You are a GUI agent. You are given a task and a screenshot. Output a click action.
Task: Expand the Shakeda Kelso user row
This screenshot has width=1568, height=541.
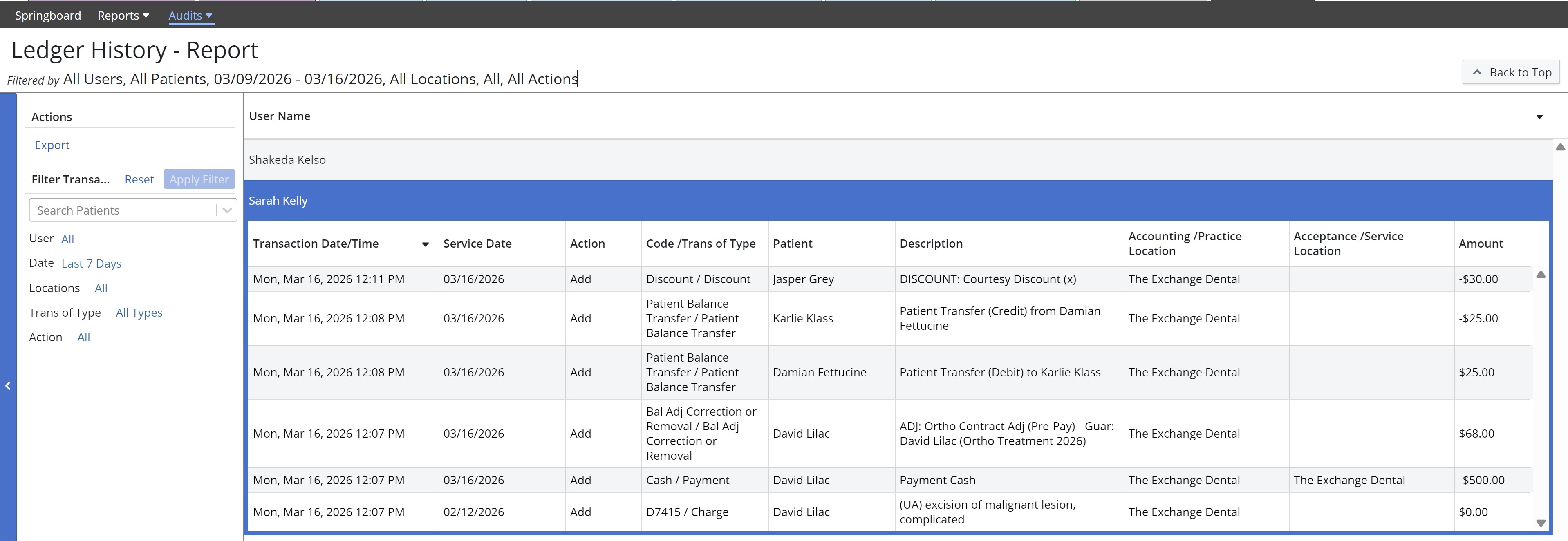coord(287,160)
